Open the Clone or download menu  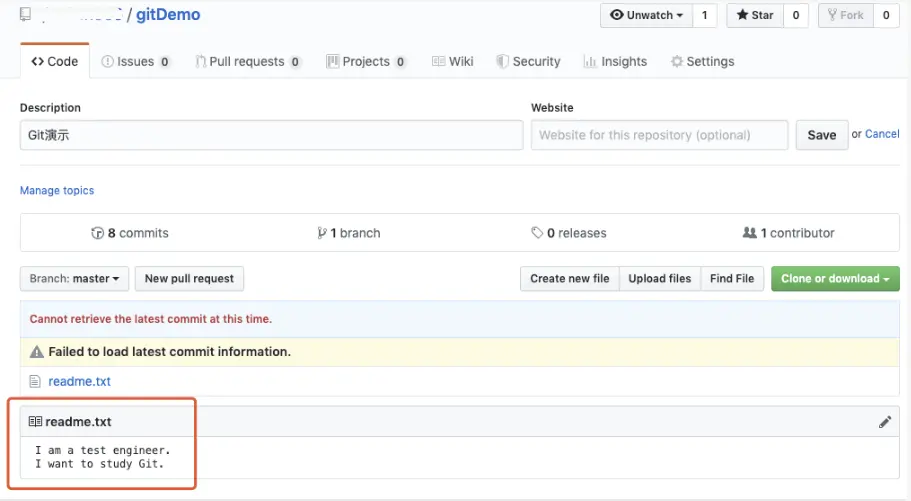[835, 279]
